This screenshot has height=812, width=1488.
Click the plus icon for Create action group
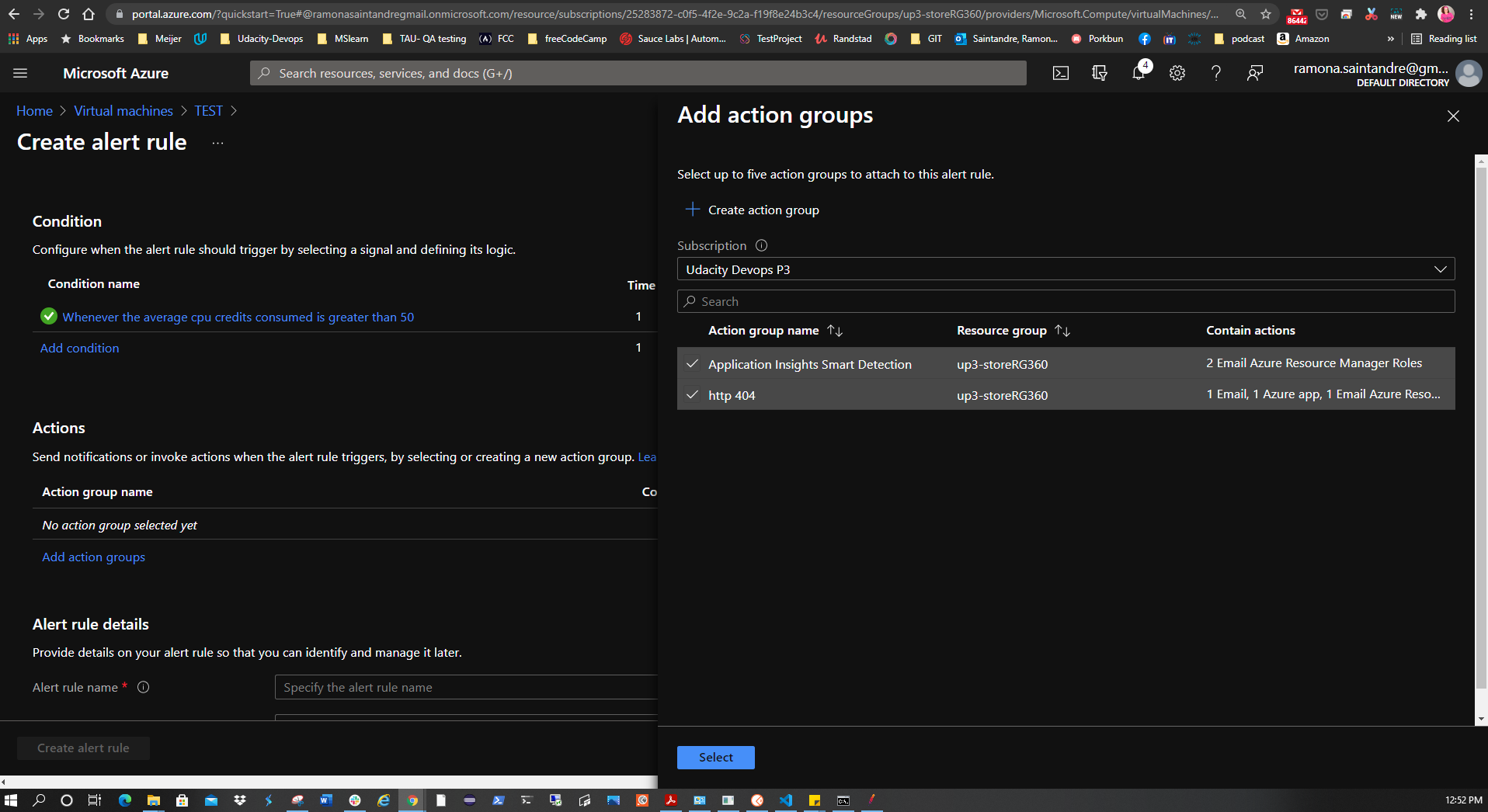tap(693, 210)
